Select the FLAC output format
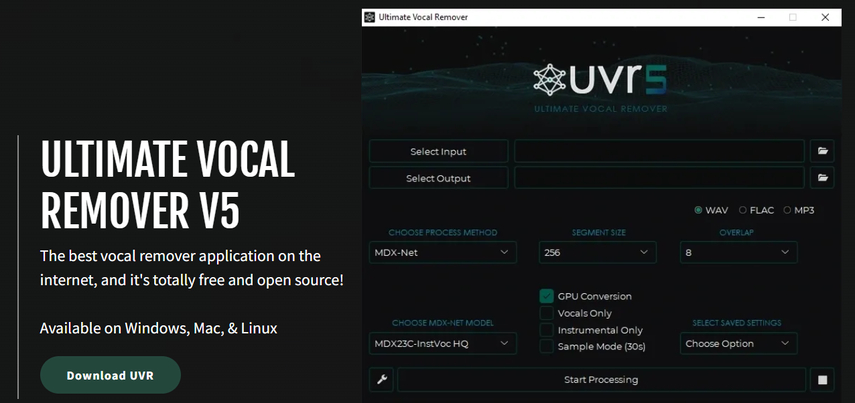 [x=756, y=210]
